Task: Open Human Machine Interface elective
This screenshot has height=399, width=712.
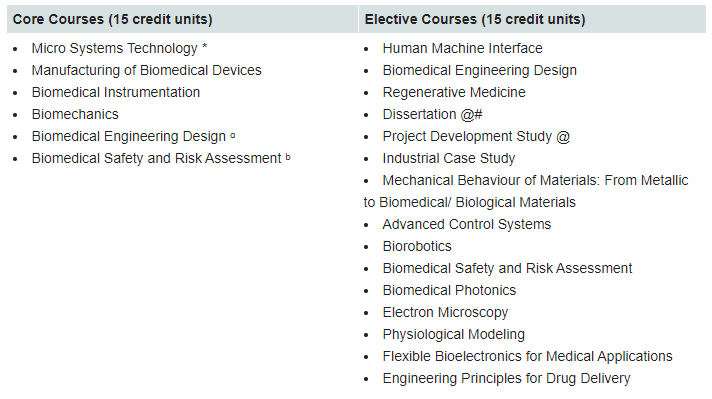Action: click(x=462, y=48)
